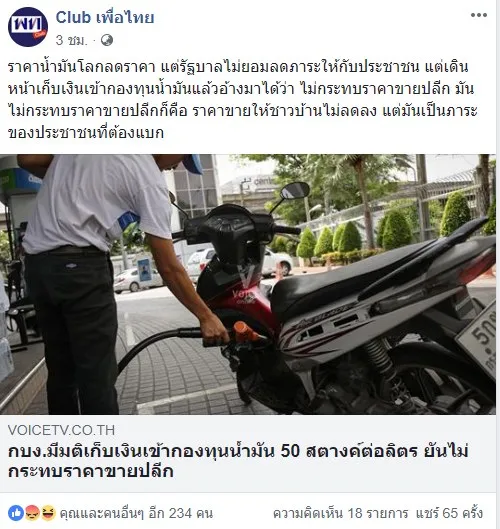The width and height of the screenshot is (500, 529).
Task: Open the VOICETV.CO.TH source domain link
Action: click(x=61, y=430)
